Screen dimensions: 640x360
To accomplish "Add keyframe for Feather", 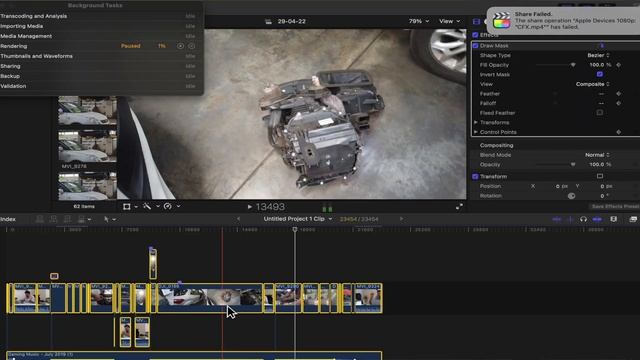I will click(619, 93).
